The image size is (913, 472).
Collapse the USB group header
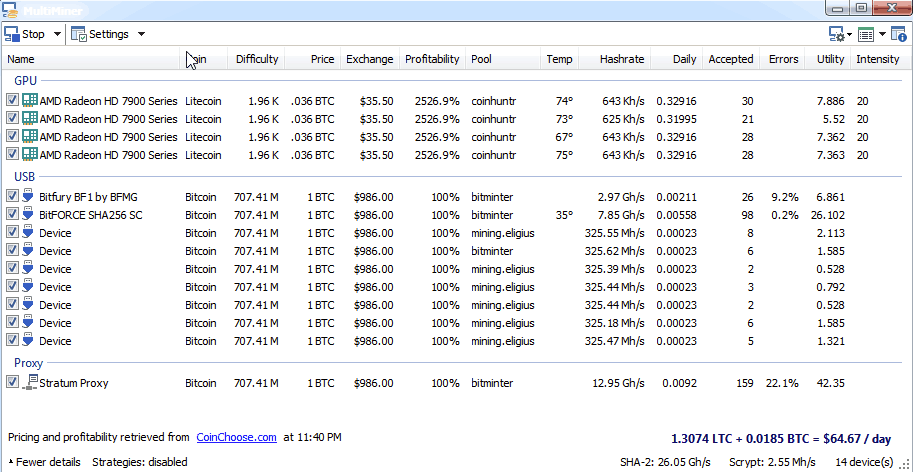(x=24, y=176)
